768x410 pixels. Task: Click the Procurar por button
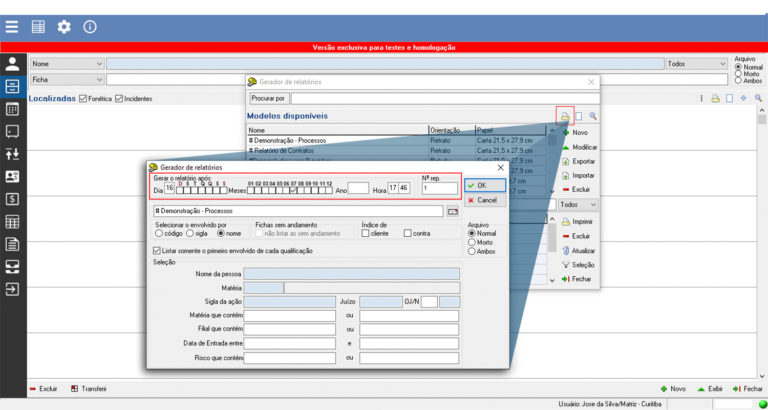[x=268, y=98]
